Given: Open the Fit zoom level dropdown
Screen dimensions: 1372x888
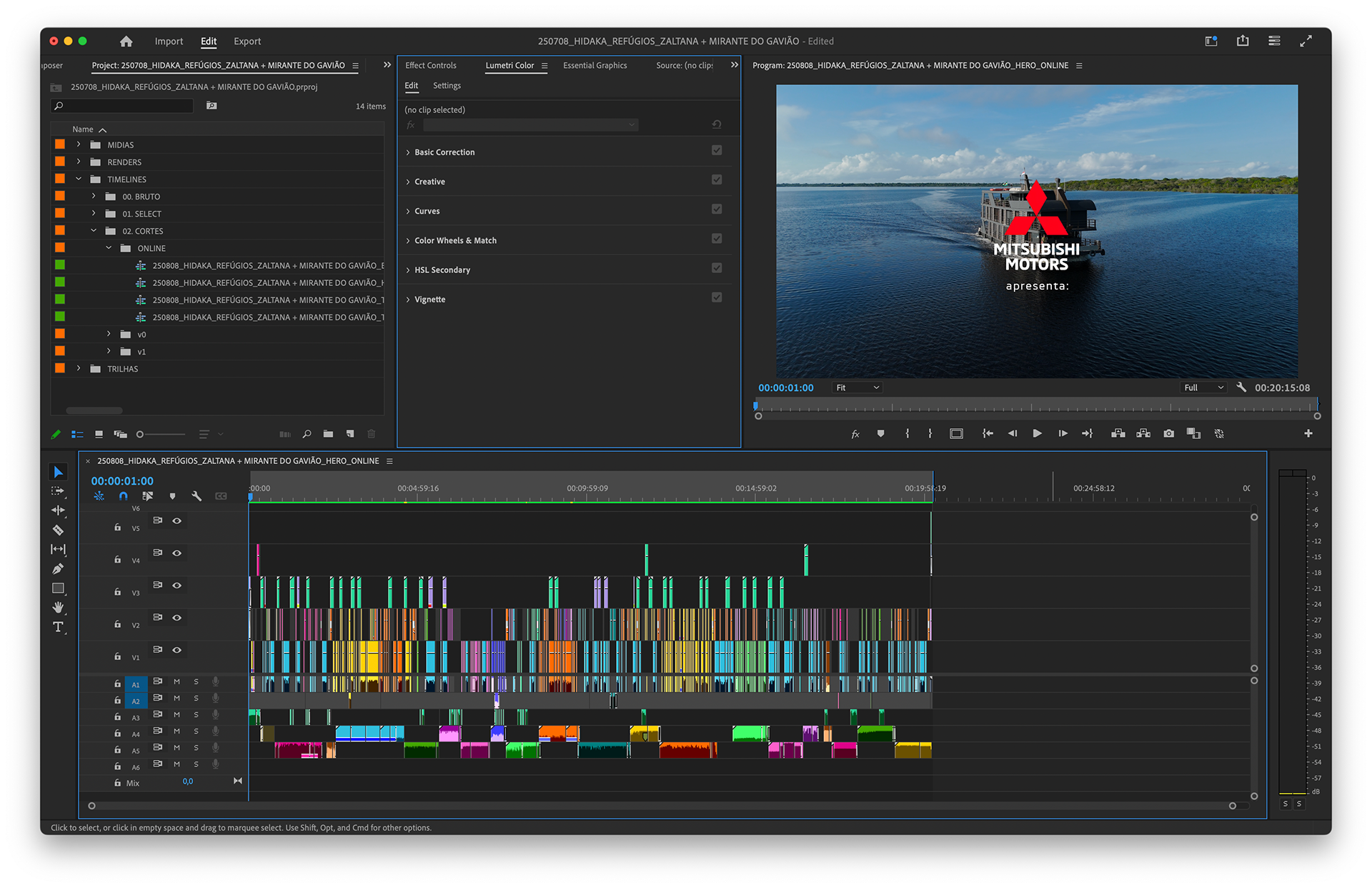Looking at the screenshot, I should (857, 388).
